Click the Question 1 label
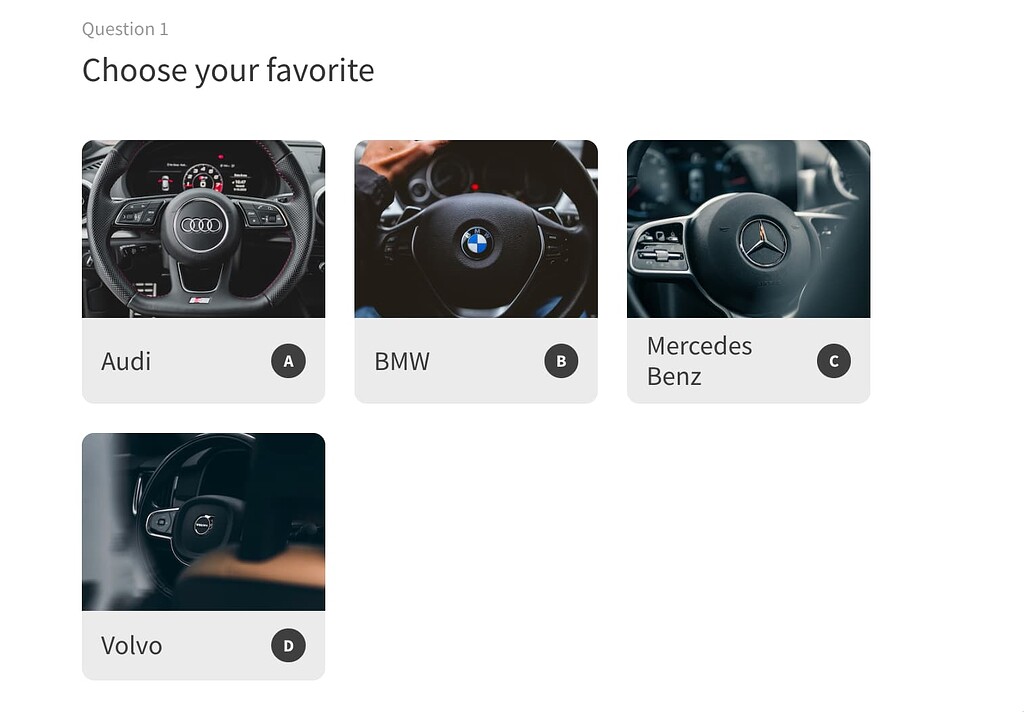Viewport: 1024px width, 712px height. click(x=125, y=29)
